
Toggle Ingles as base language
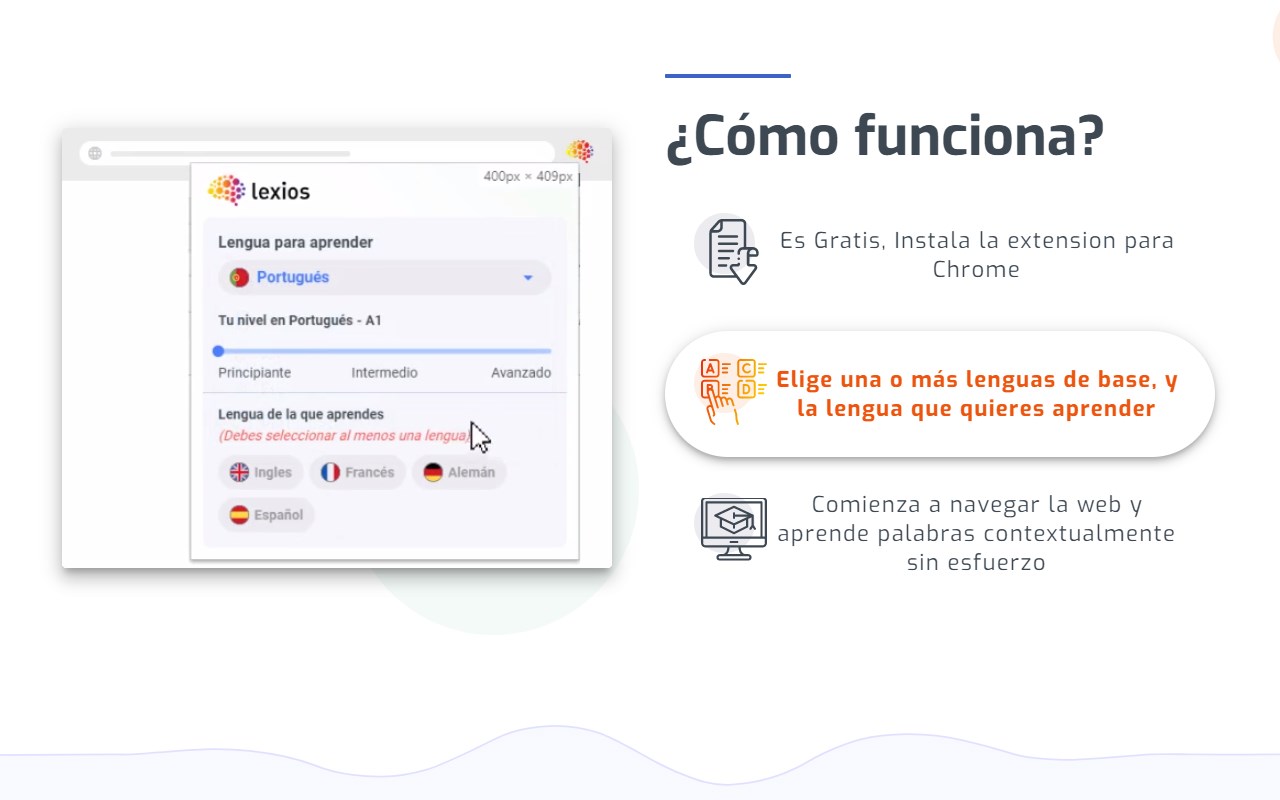[260, 472]
